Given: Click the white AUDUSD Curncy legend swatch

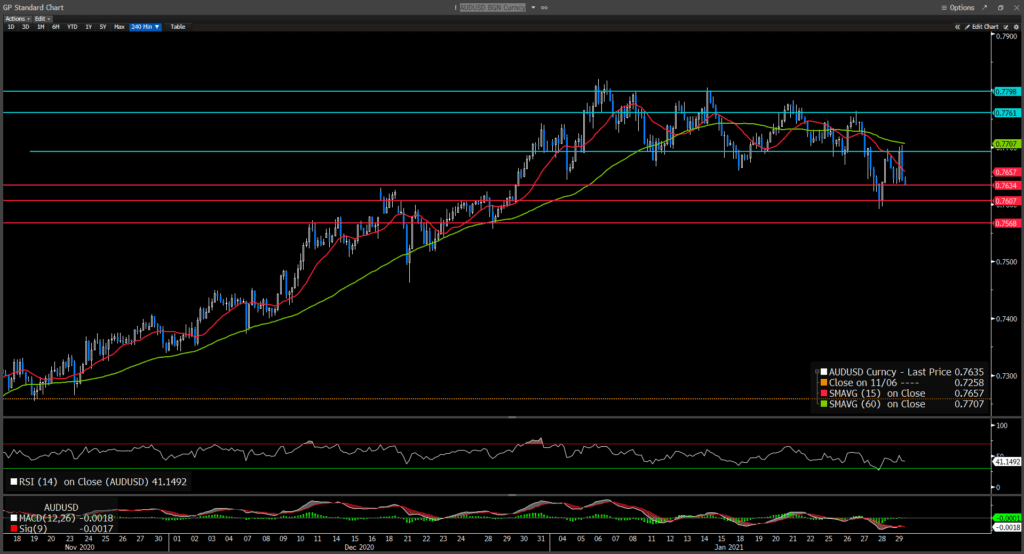Looking at the screenshot, I should click(x=824, y=372).
